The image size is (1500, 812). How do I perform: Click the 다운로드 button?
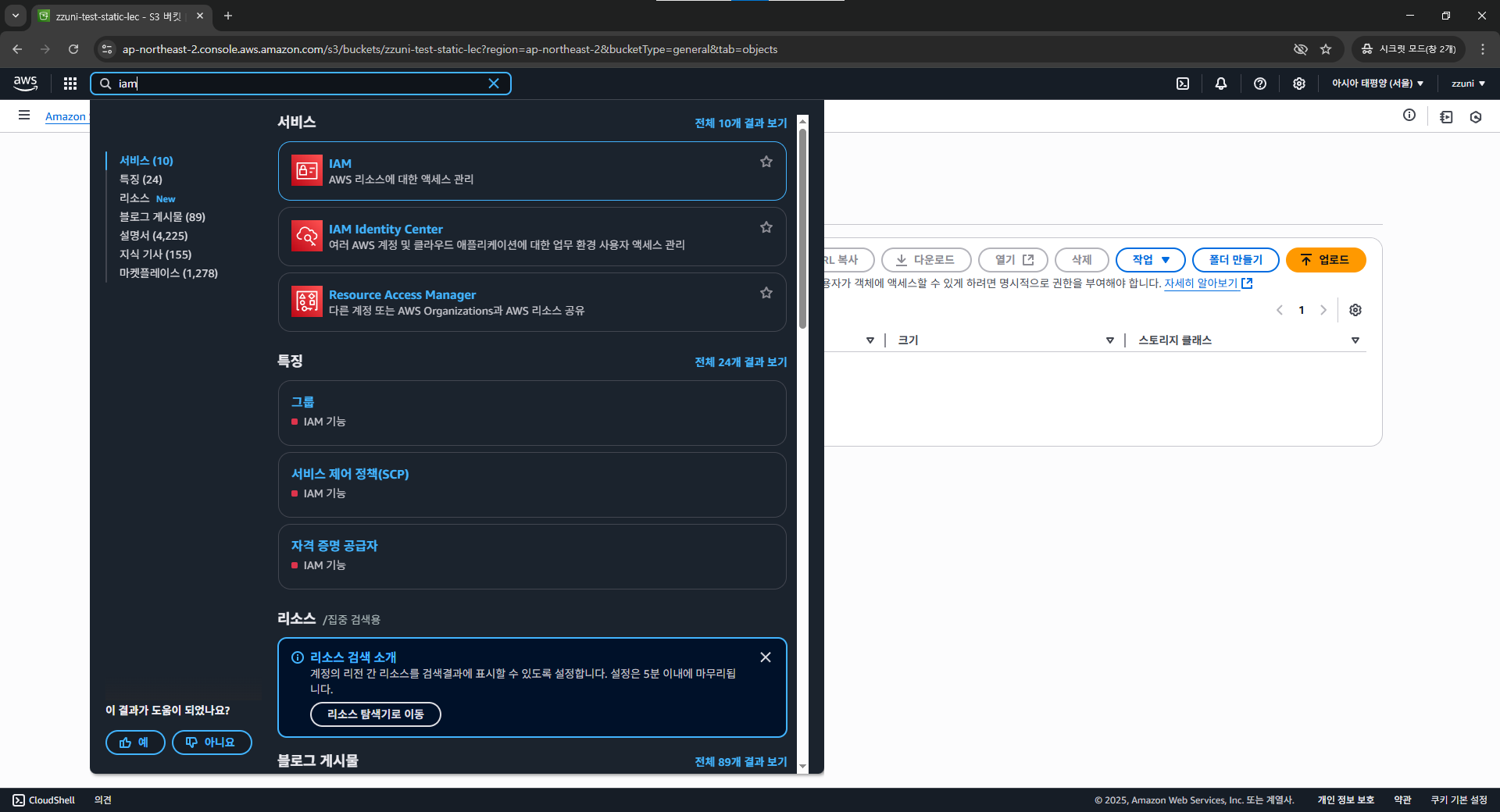(926, 260)
